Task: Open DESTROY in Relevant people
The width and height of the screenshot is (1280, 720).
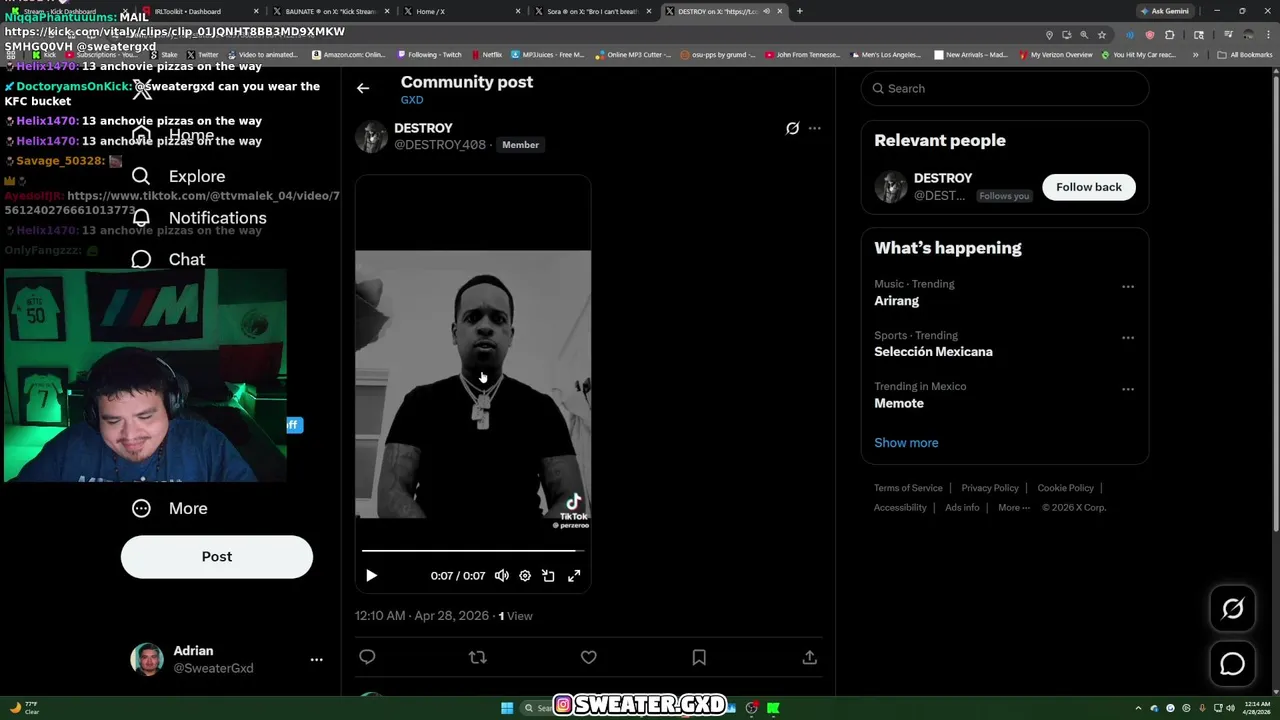Action: 943,178
